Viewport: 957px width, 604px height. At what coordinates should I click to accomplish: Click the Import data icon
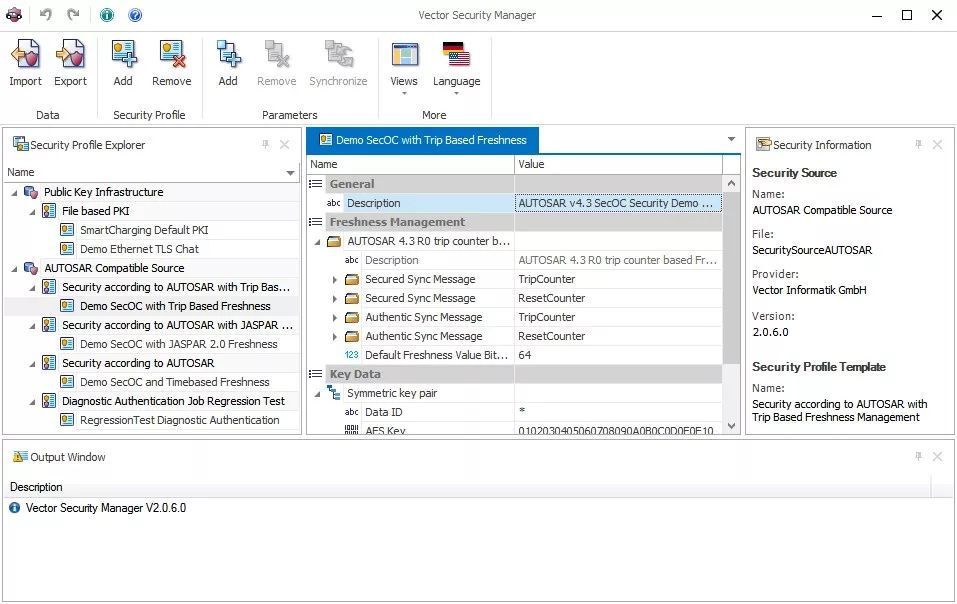25,54
